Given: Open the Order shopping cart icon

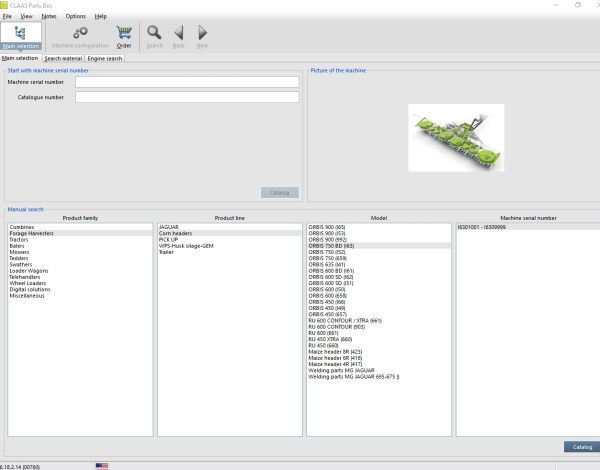Looking at the screenshot, I should point(124,33).
